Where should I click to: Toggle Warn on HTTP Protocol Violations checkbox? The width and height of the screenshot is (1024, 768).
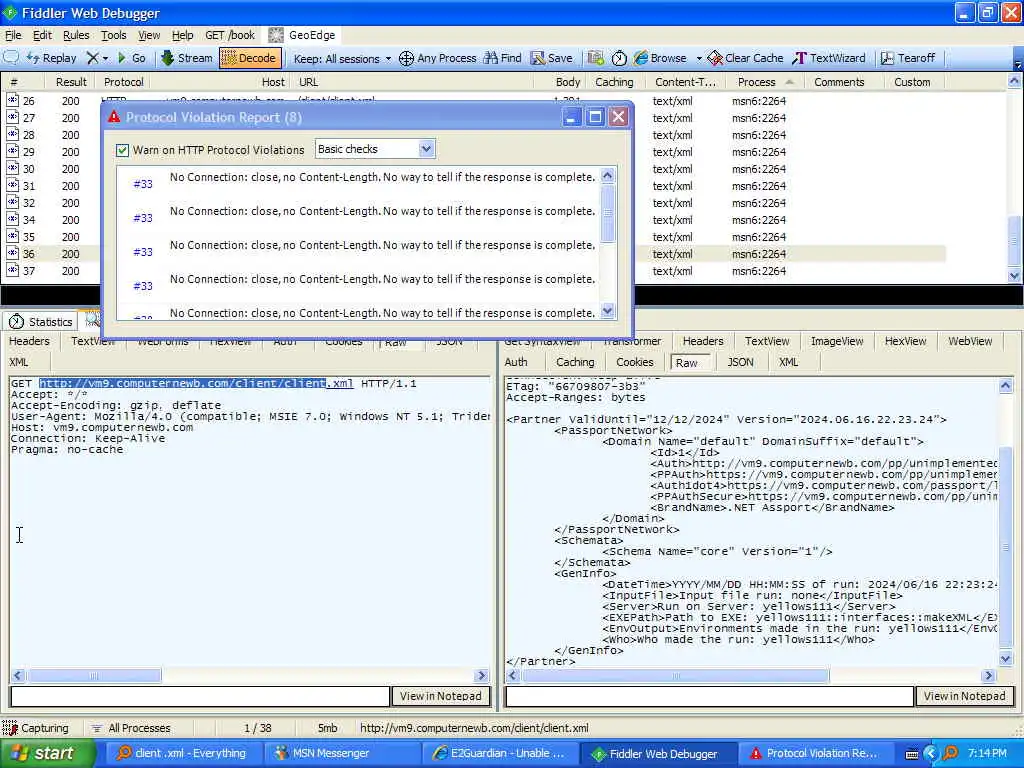pyautogui.click(x=122, y=150)
